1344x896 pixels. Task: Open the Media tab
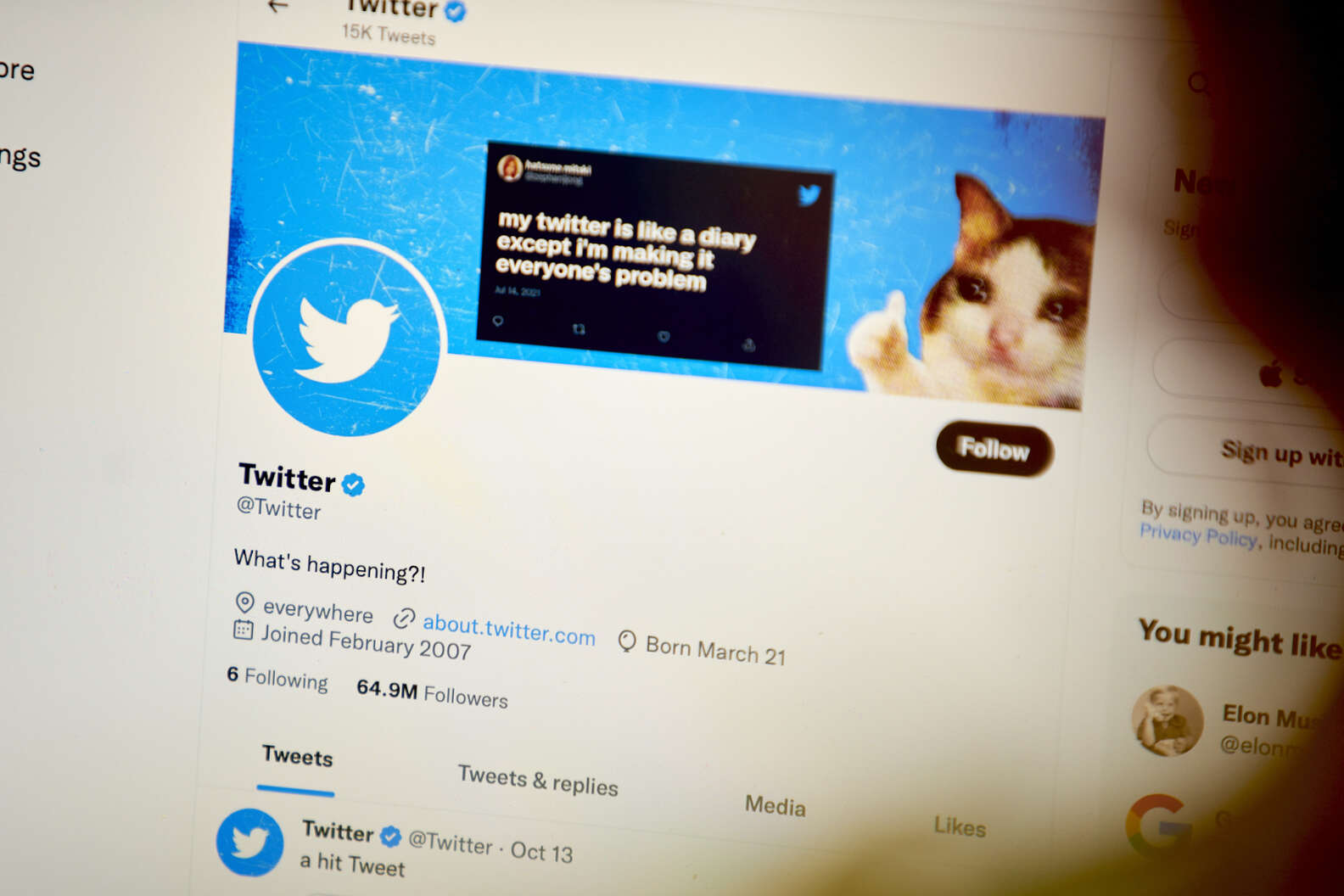pos(775,805)
